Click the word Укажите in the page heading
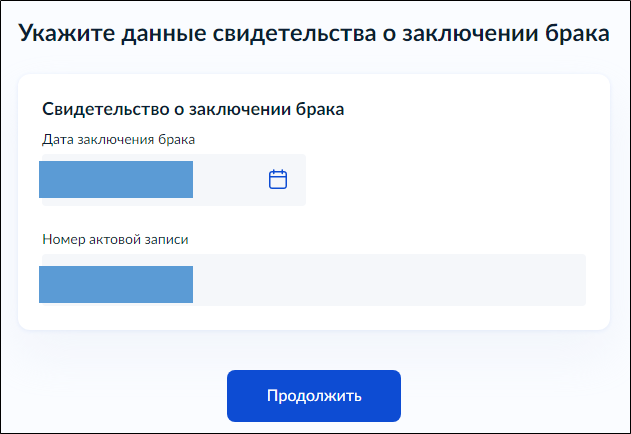 pos(66,35)
